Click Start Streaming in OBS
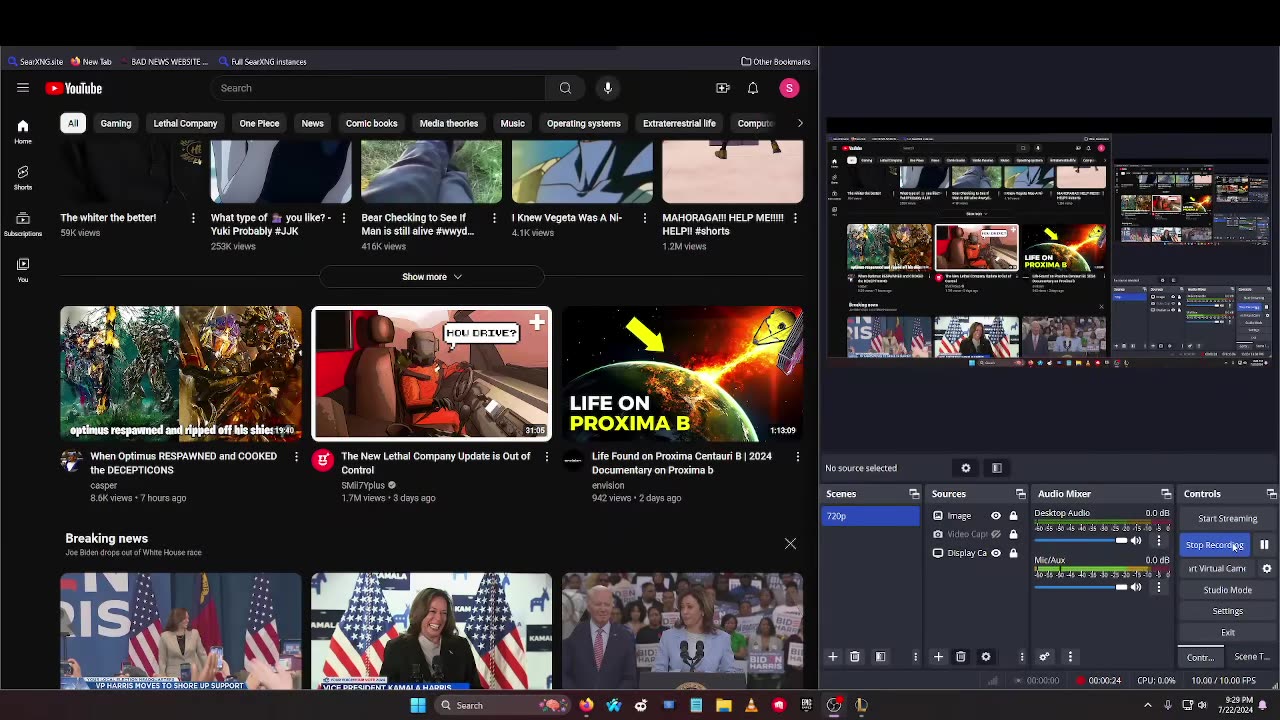1280x720 pixels. (1227, 519)
